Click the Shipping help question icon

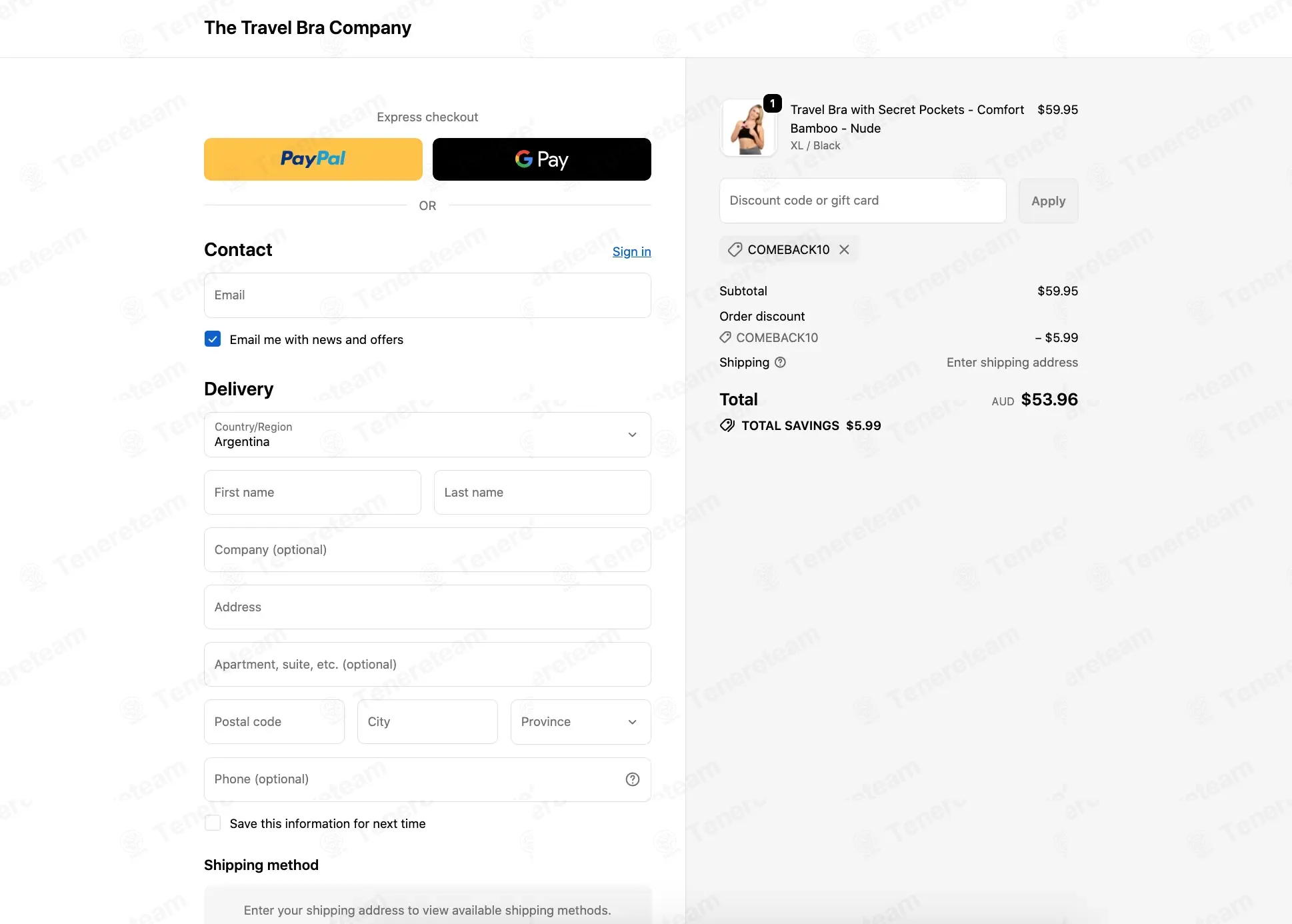coord(780,362)
